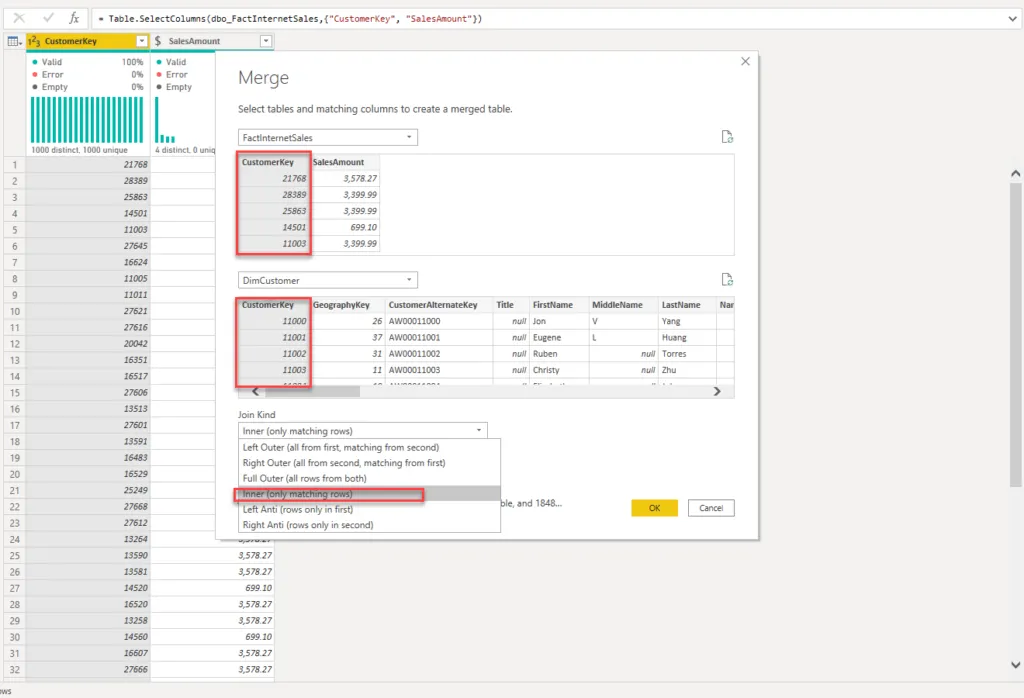Pick Right Anti (rows only in second)
The height and width of the screenshot is (698, 1024).
tap(307, 524)
